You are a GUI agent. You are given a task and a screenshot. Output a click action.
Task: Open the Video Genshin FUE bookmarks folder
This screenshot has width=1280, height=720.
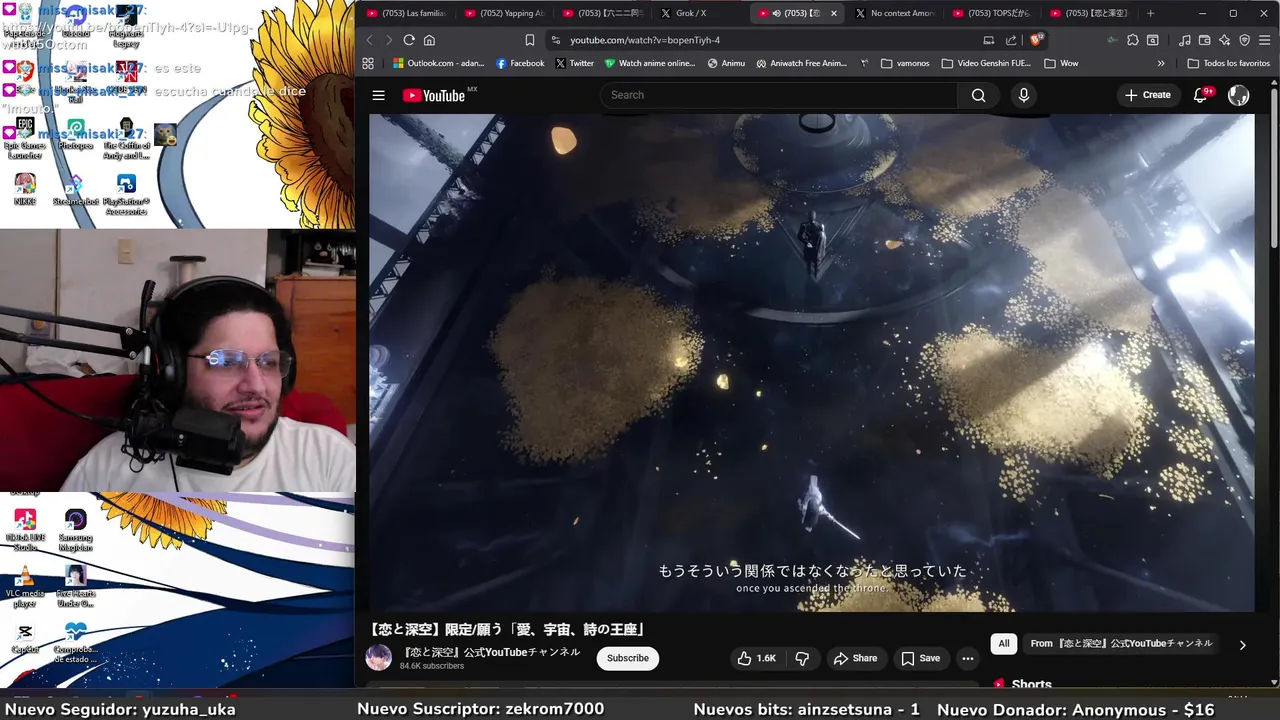click(x=986, y=63)
